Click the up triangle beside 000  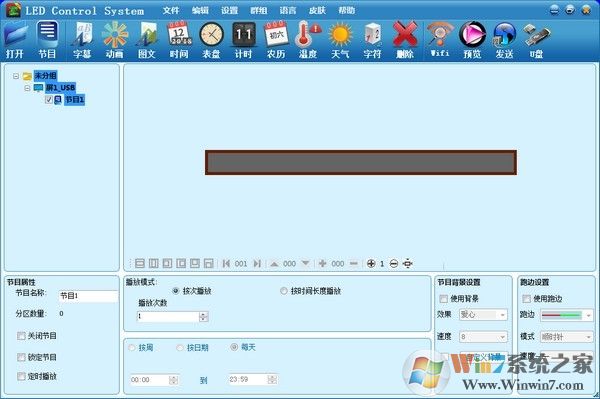(274, 264)
